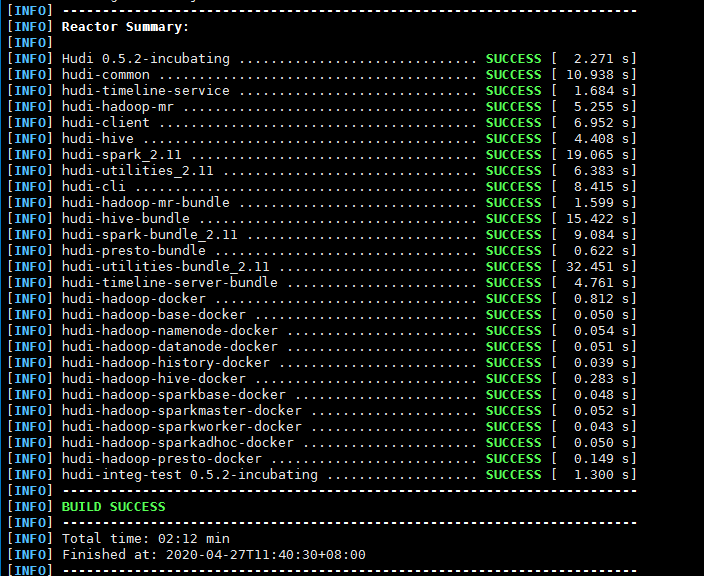Click the 'hudi-presto-bundle' module name
704x576 pixels.
pyautogui.click(x=134, y=251)
